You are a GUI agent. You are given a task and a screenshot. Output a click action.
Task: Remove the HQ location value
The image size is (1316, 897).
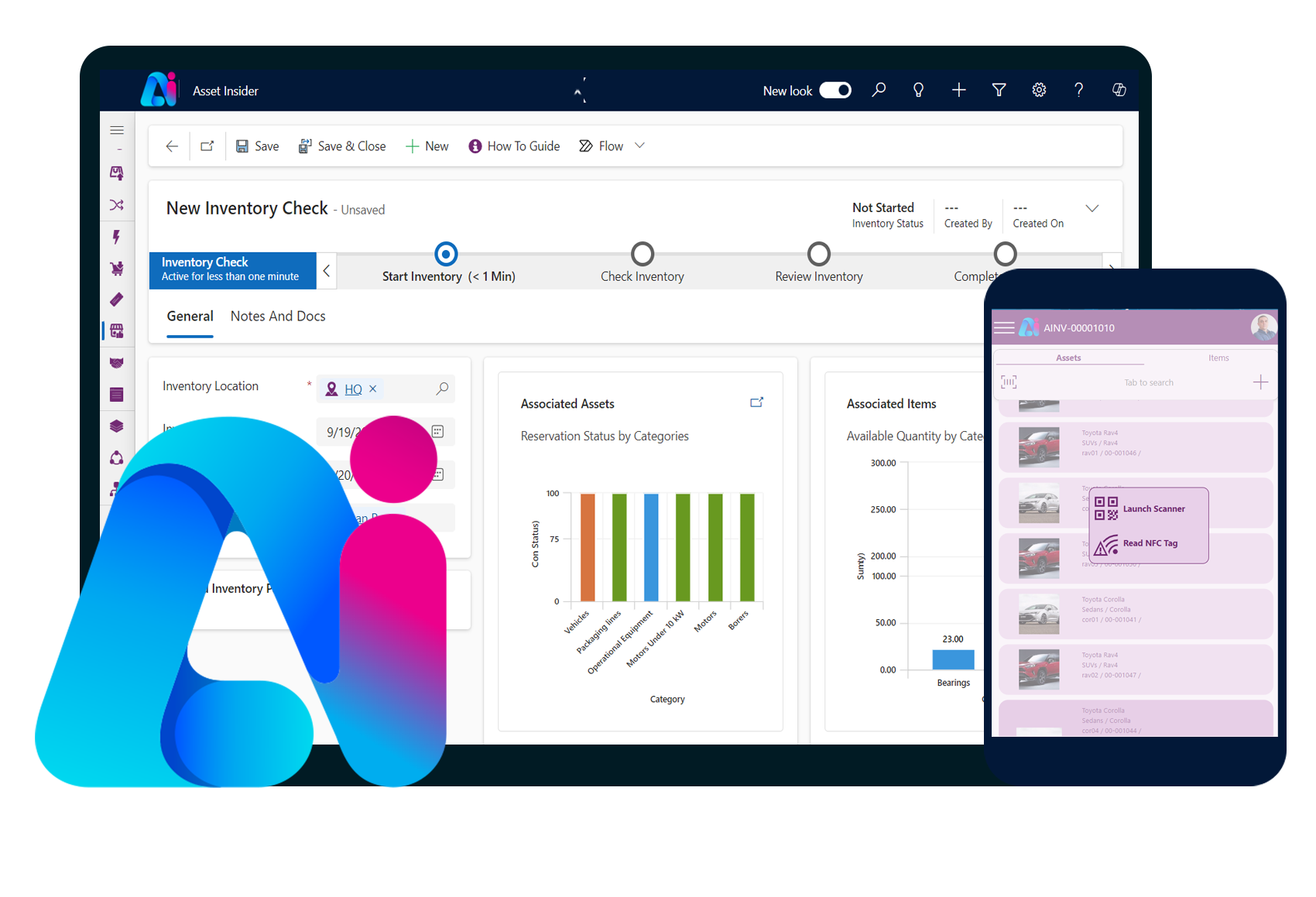372,389
